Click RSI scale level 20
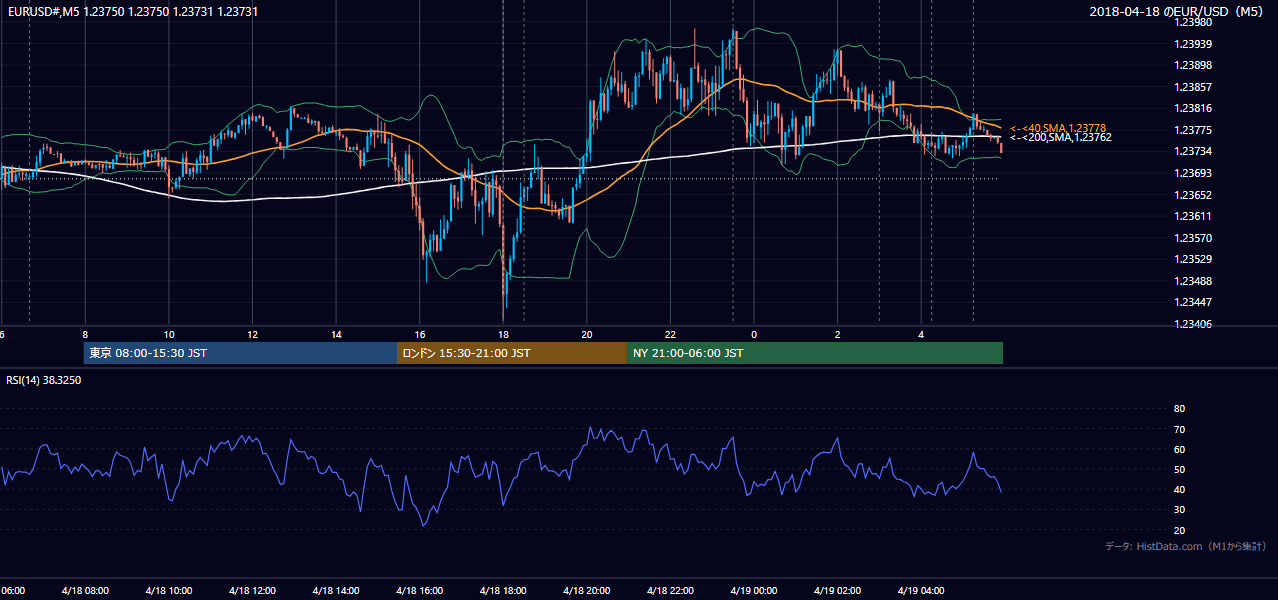Screen dimensions: 1278x600 tap(1179, 530)
